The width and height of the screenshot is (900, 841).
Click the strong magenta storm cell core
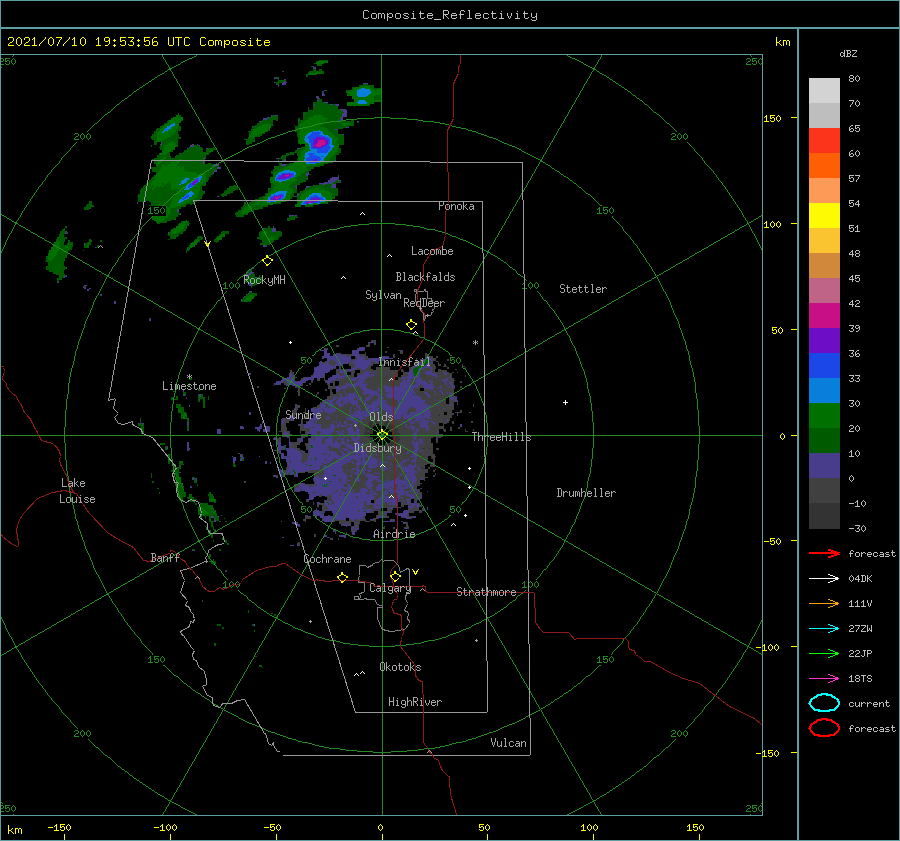(319, 142)
